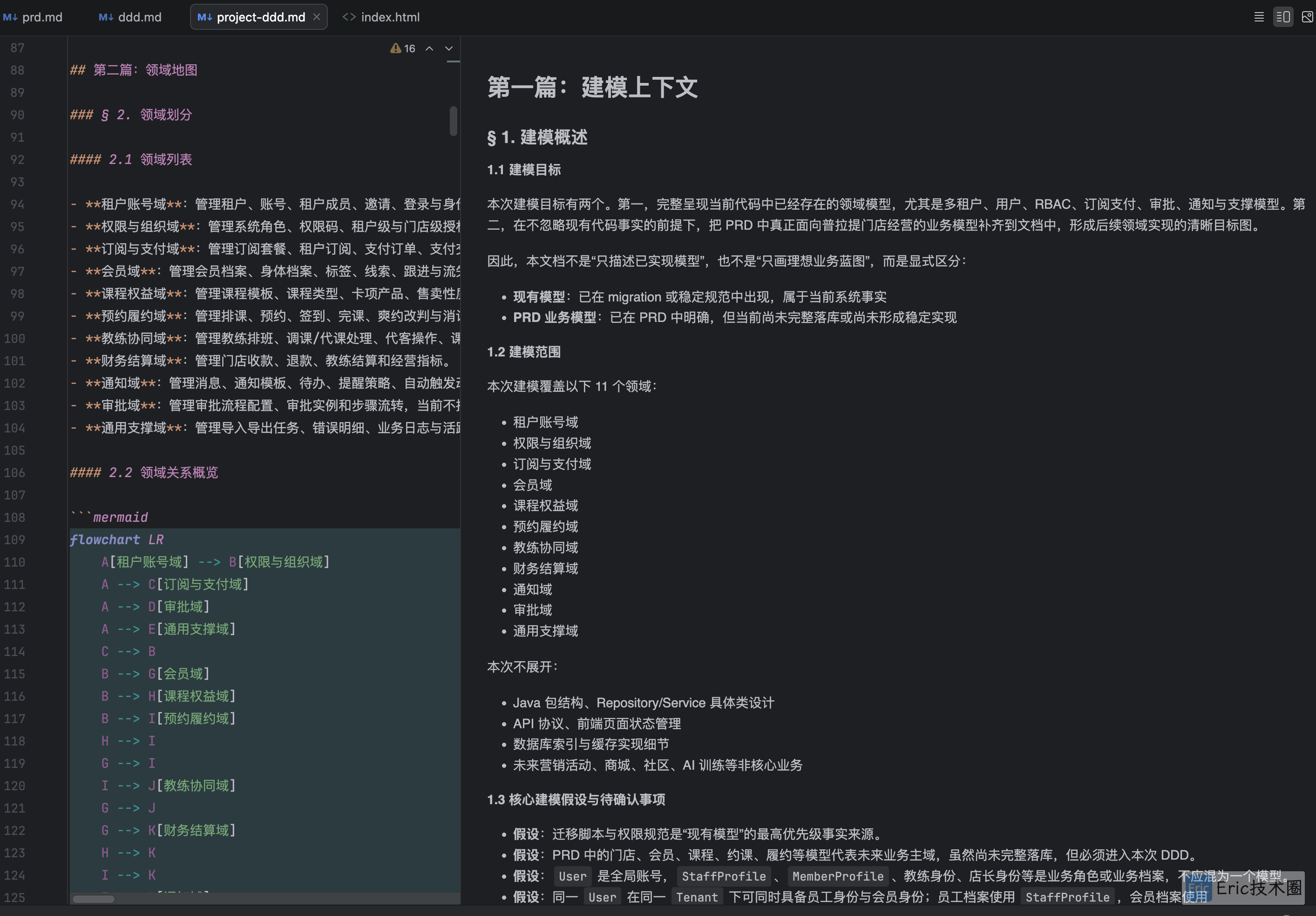This screenshot has height=916, width=1316.
Task: Click the '**权限与组织域**' list line in editor
Action: tap(265, 226)
